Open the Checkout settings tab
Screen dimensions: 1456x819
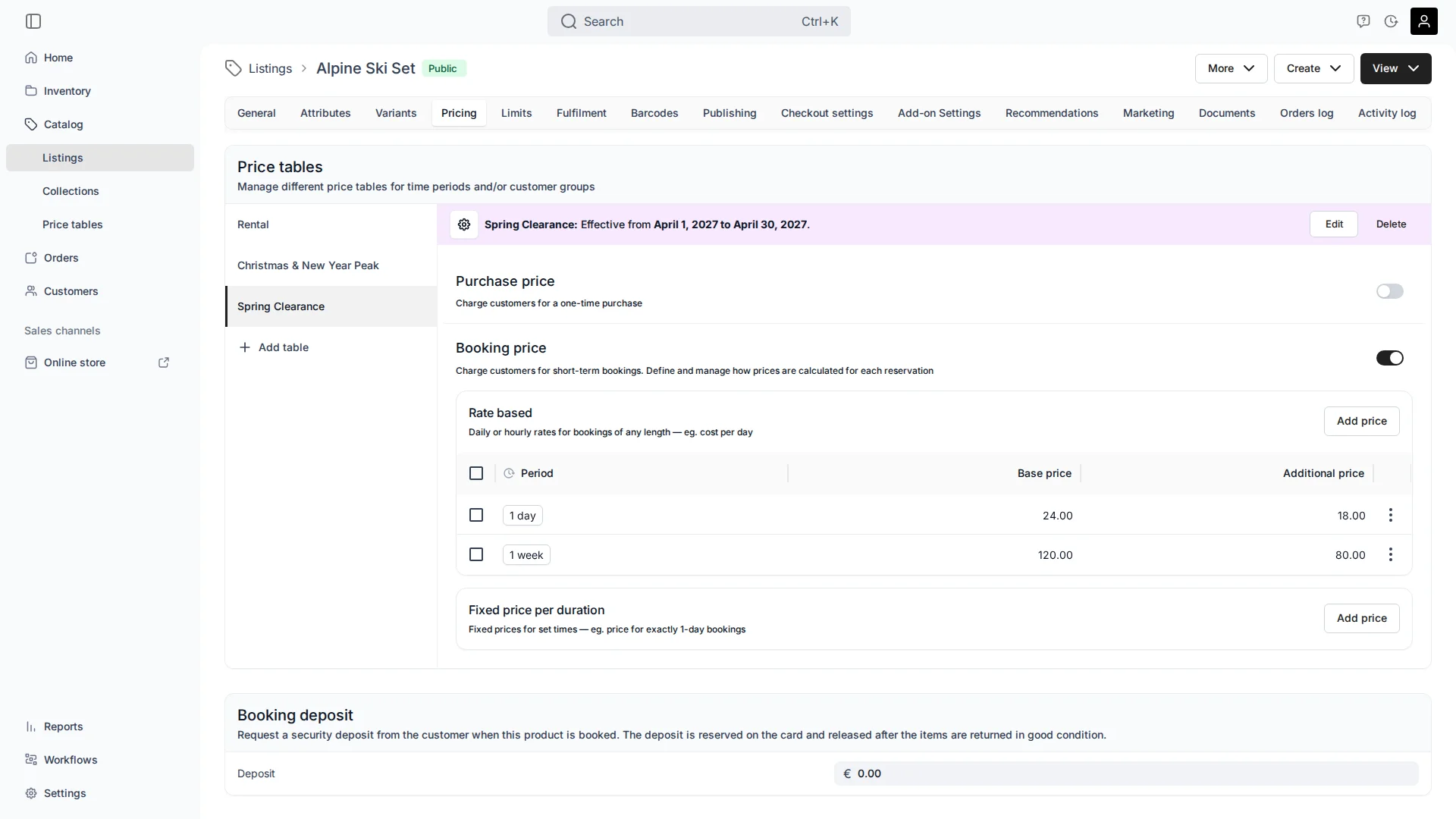point(827,113)
